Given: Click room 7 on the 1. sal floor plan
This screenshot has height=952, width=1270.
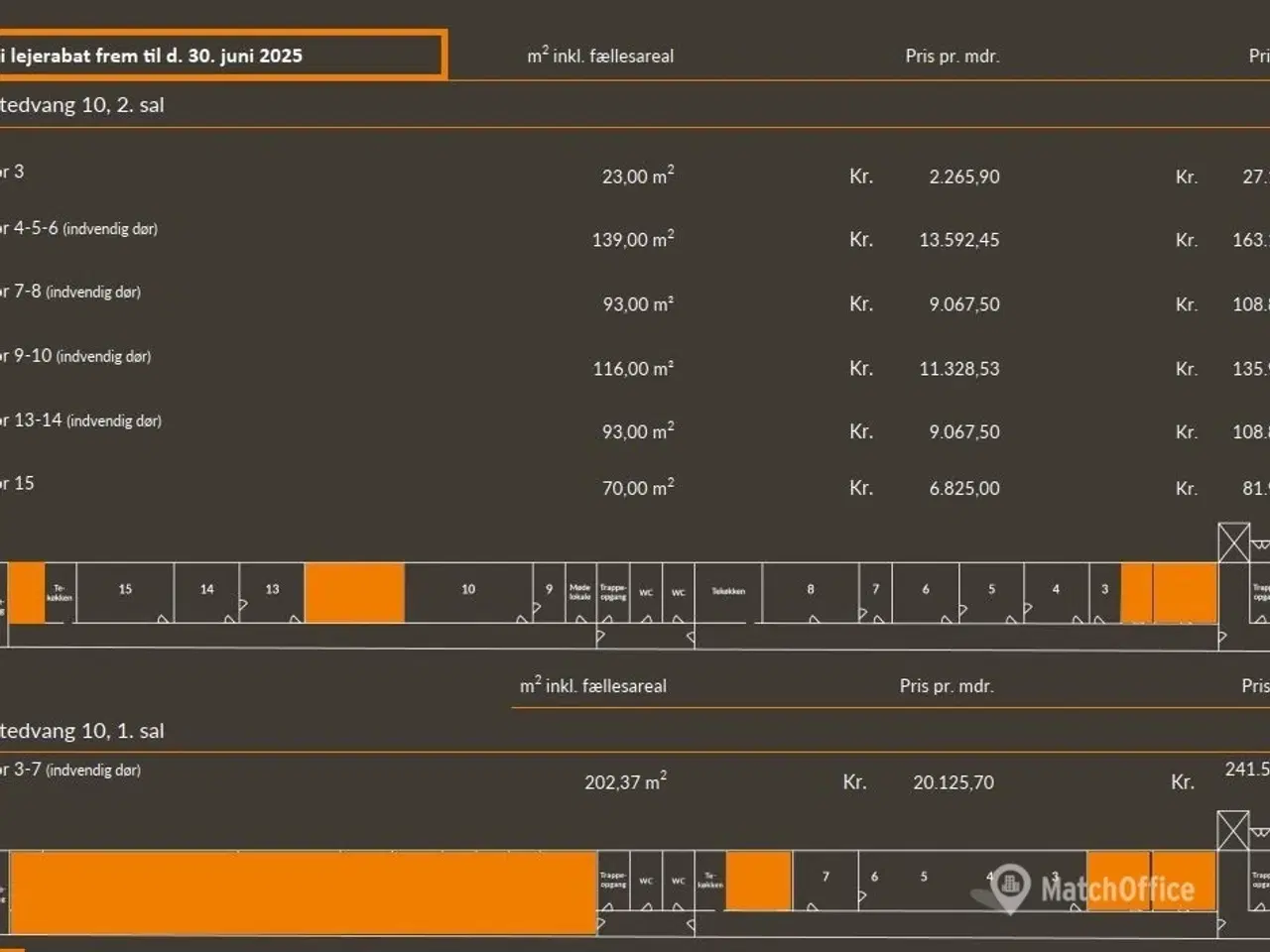Looking at the screenshot, I should pos(825,880).
